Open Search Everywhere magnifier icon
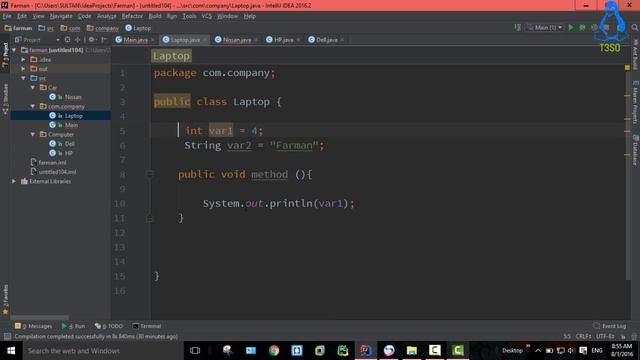 (x=635, y=27)
